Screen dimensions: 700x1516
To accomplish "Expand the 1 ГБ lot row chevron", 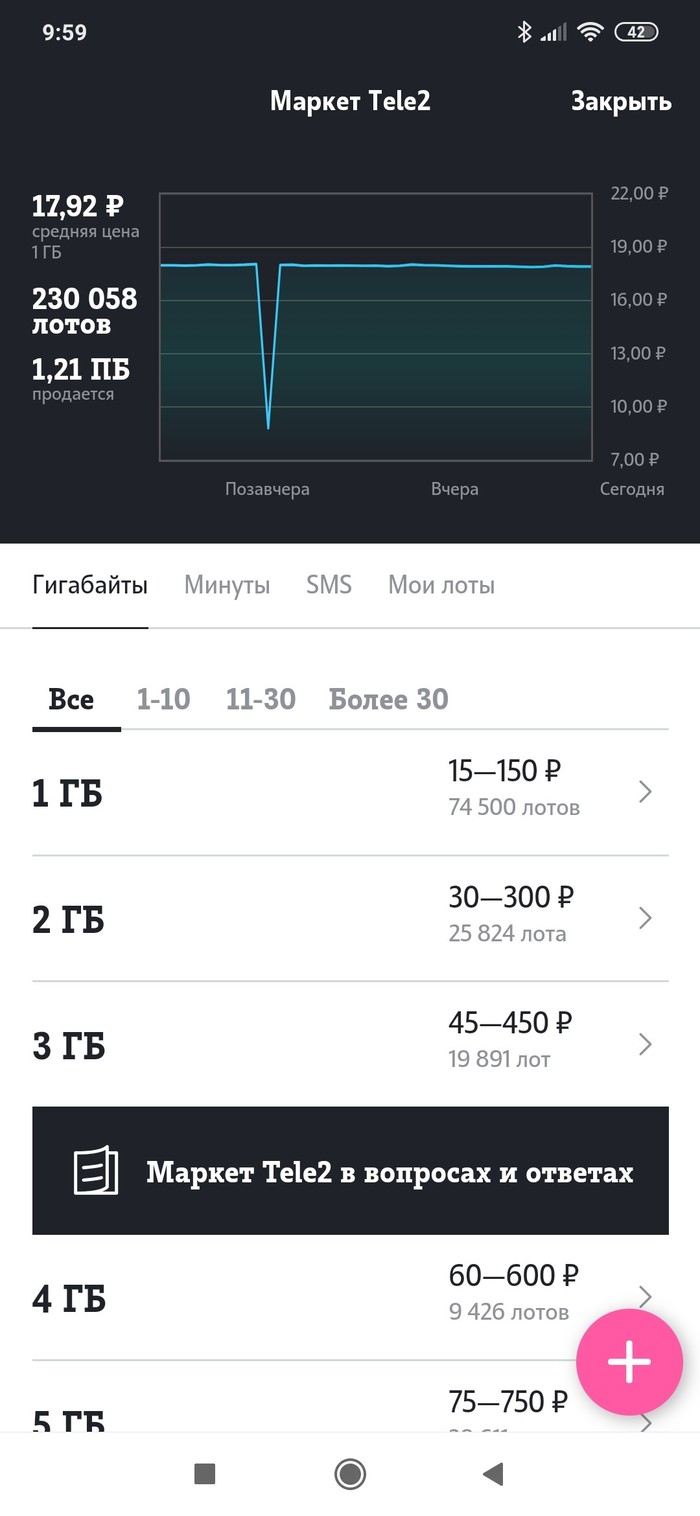I will (x=645, y=792).
